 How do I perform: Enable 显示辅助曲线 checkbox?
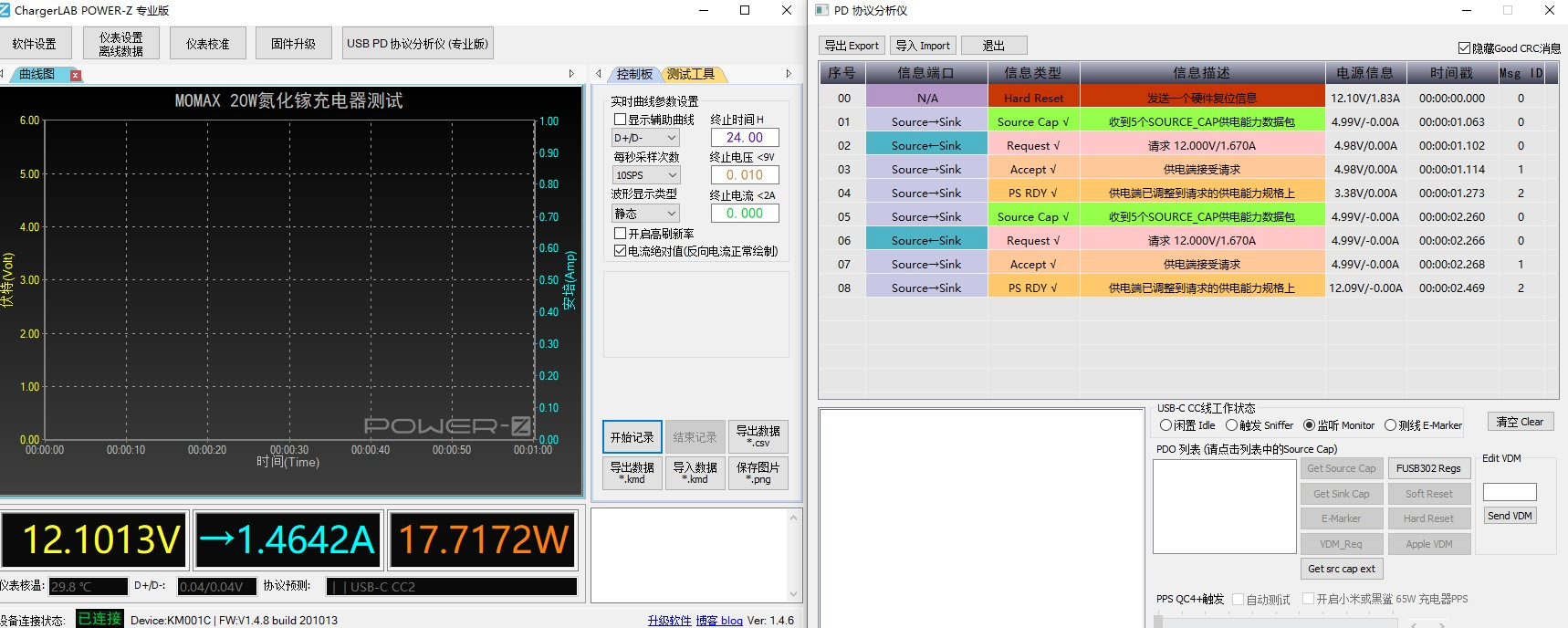pos(620,120)
